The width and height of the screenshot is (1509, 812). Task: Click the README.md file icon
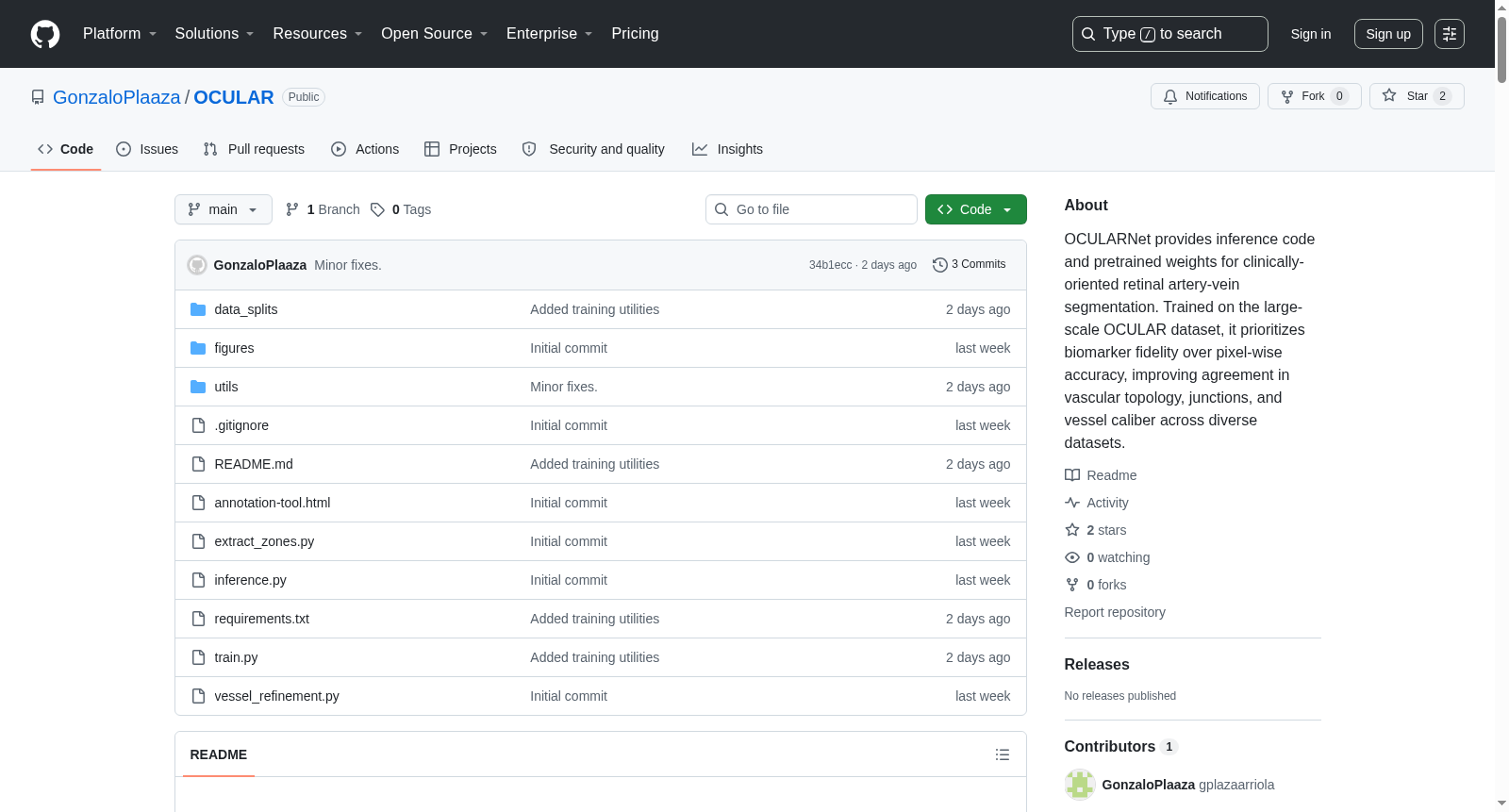[x=198, y=464]
